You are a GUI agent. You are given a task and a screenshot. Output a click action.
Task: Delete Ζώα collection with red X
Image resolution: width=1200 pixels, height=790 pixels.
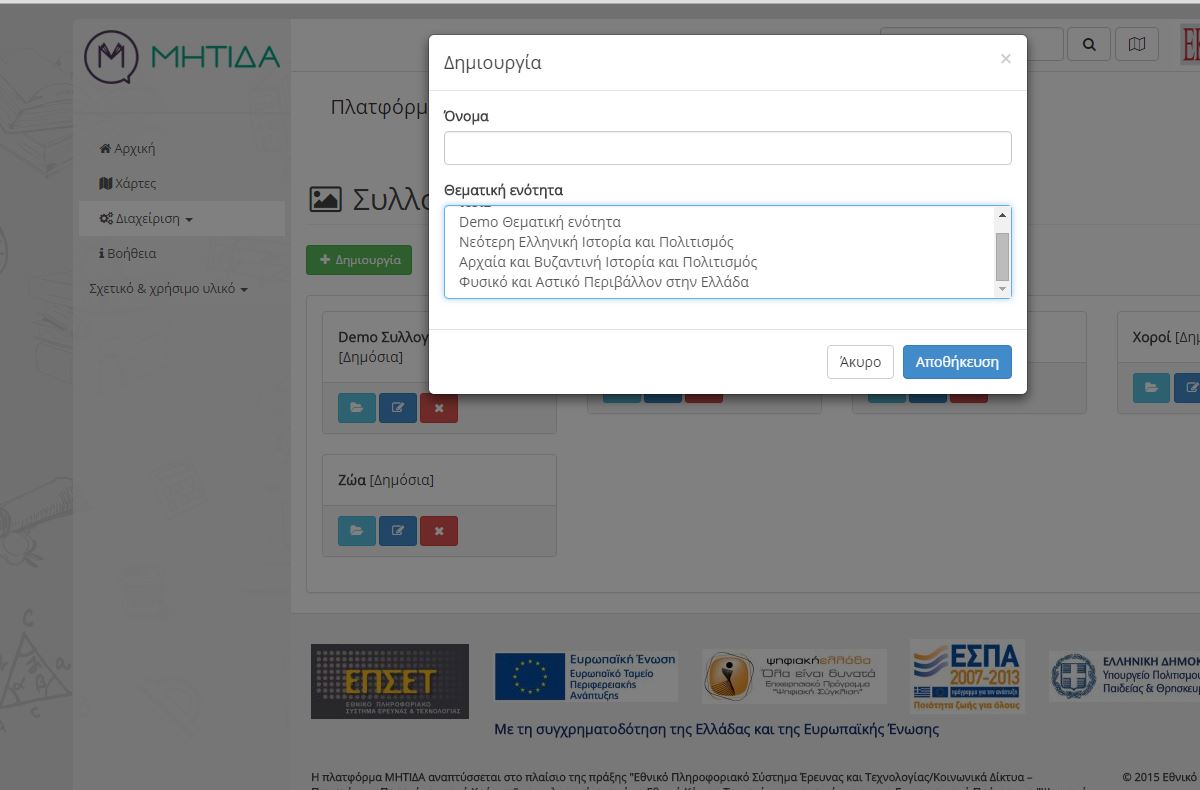click(x=439, y=530)
